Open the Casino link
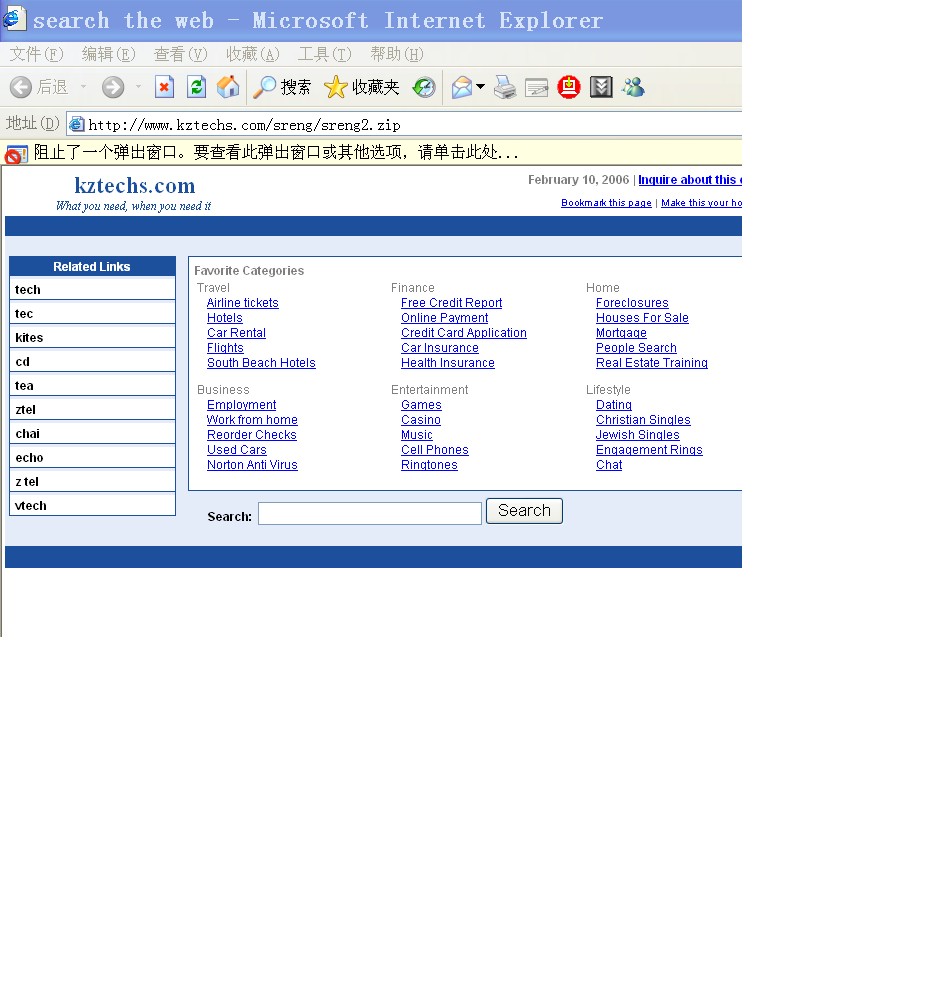927x996 pixels. point(421,420)
